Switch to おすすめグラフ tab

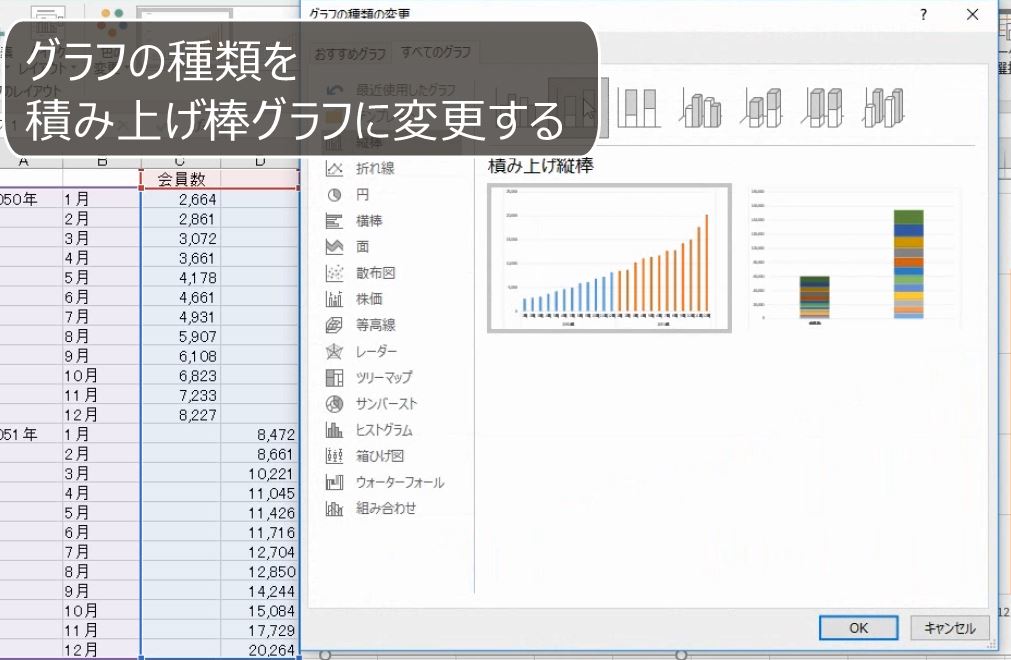coord(350,54)
